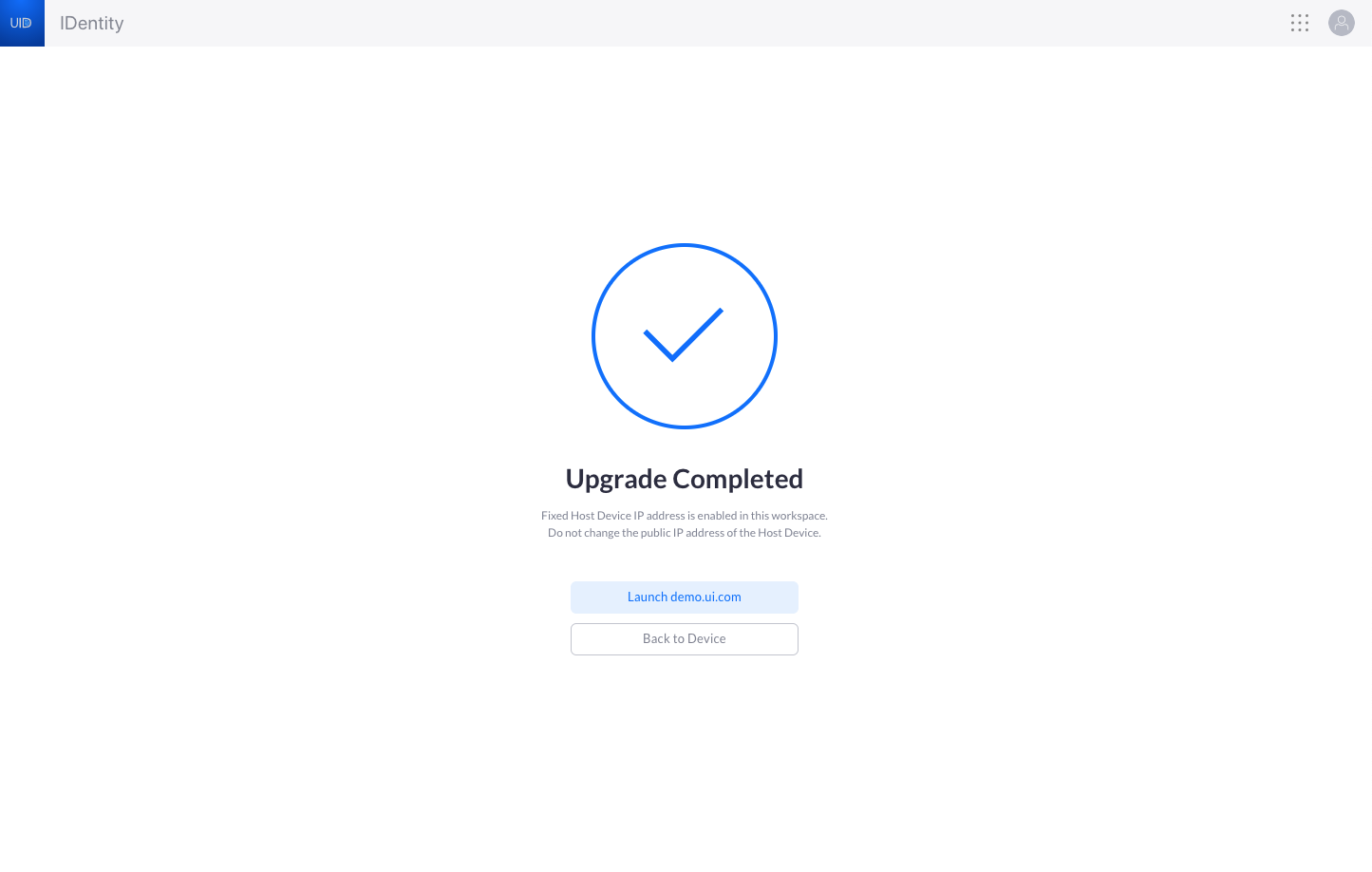Go back to device with Back to Device
Image resolution: width=1372 pixels, height=872 pixels.
click(685, 639)
